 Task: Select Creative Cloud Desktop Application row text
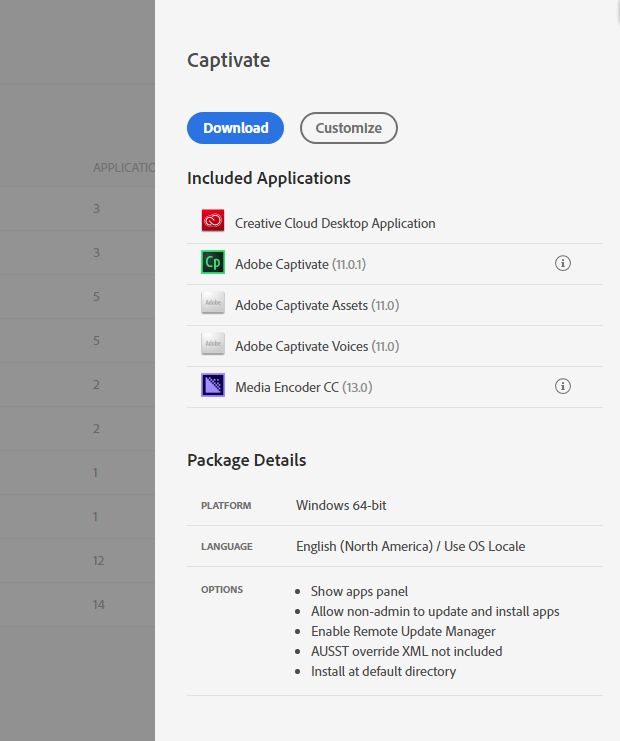coord(335,223)
